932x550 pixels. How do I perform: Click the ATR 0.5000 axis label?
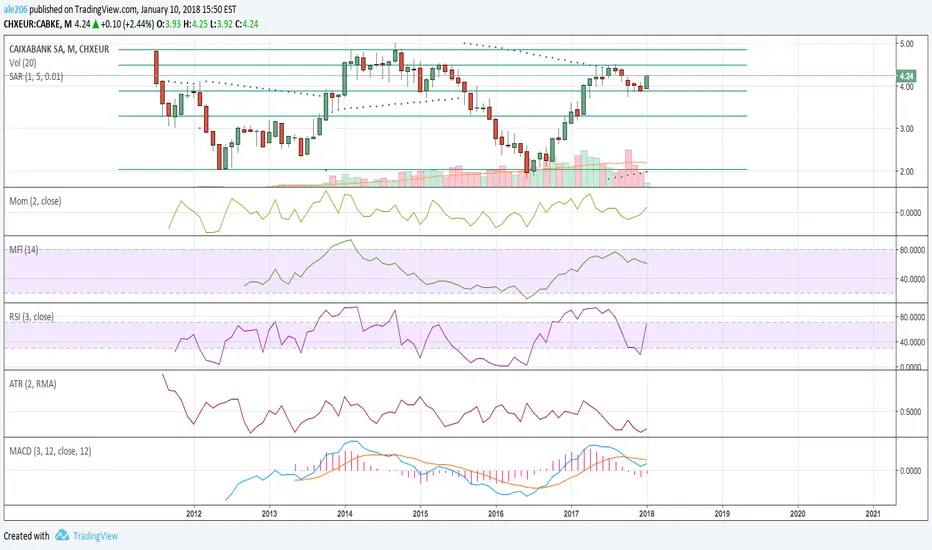point(911,412)
